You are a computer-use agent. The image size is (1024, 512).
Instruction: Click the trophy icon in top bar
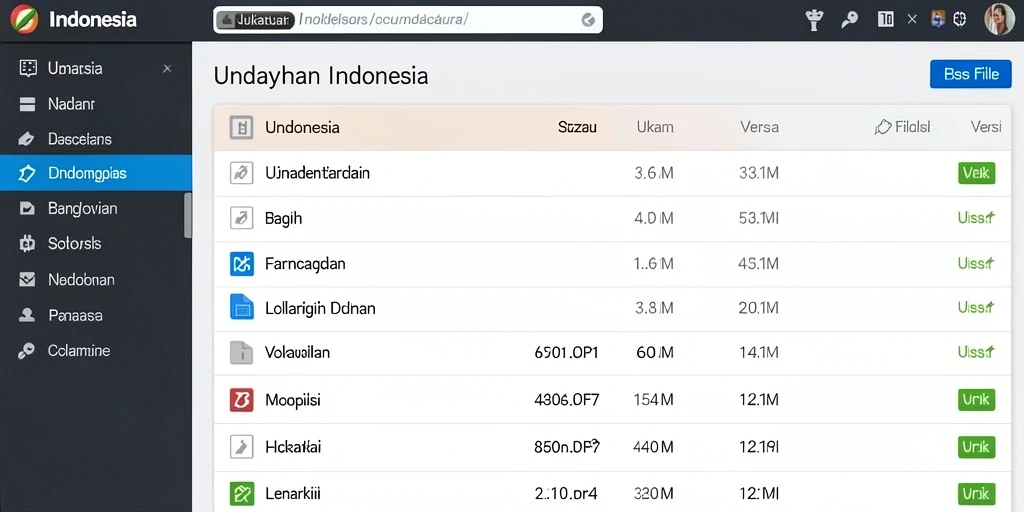tap(814, 20)
